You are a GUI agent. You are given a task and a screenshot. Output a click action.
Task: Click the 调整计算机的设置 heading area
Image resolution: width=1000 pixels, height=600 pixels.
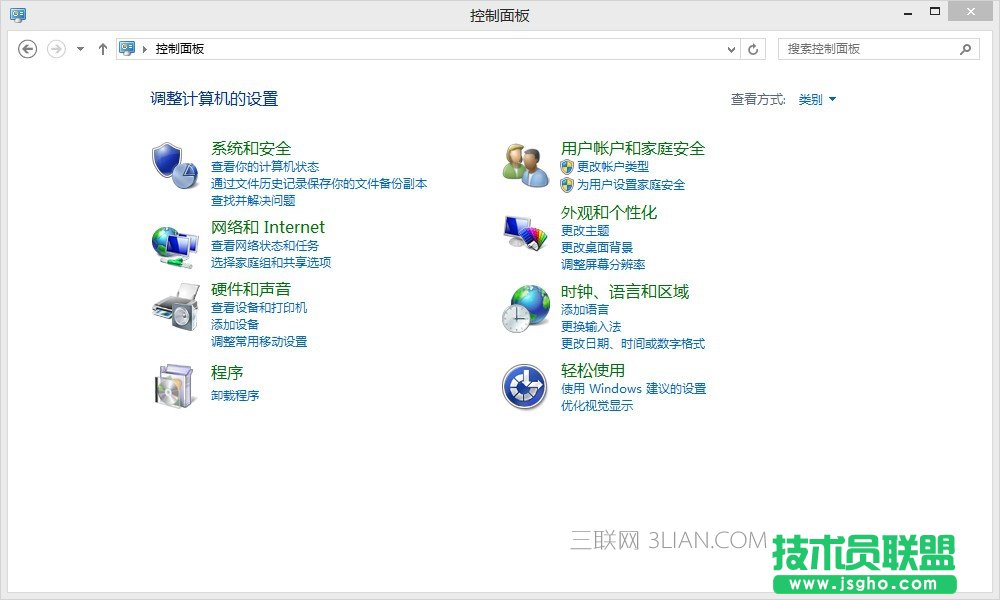[x=213, y=99]
